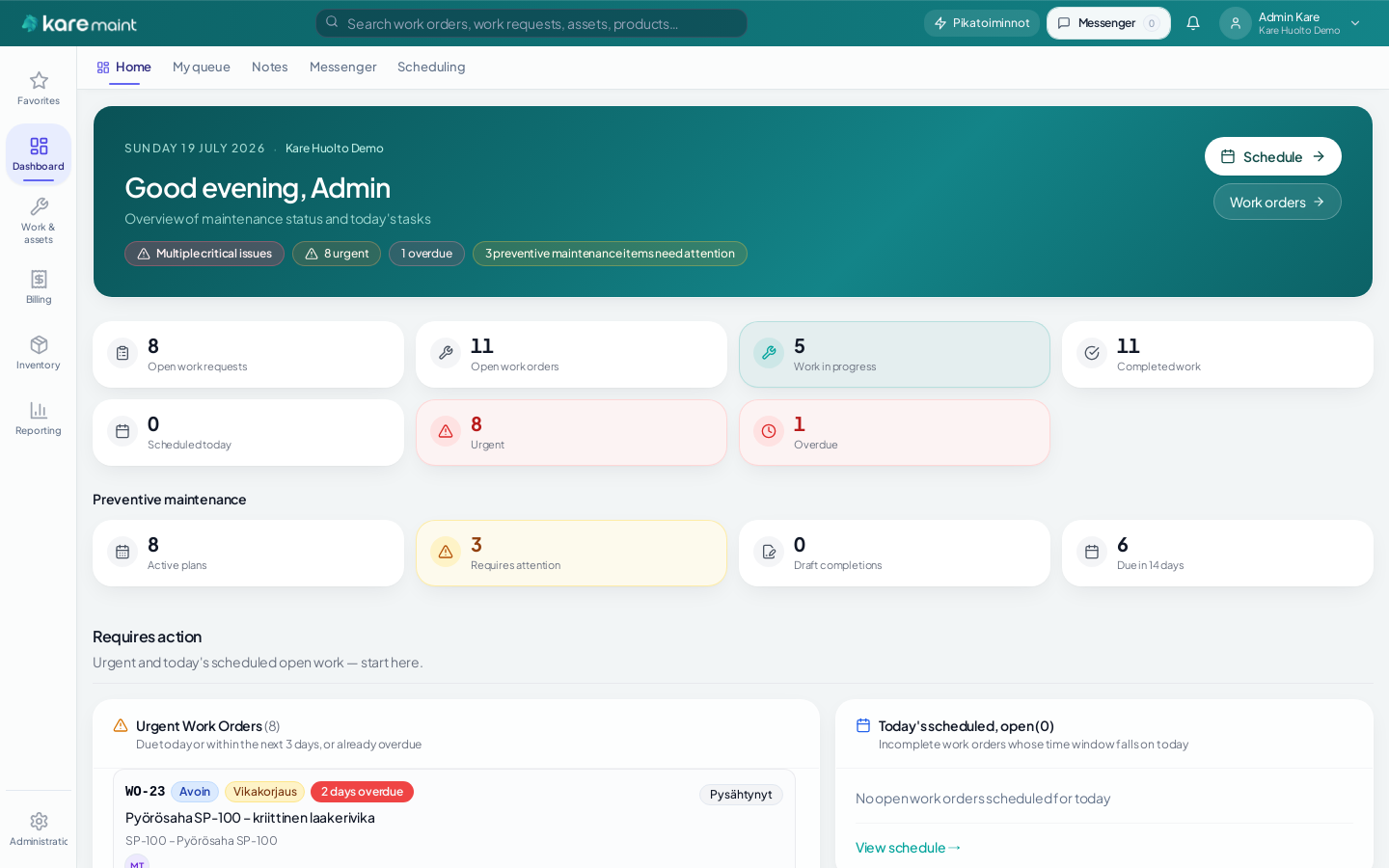This screenshot has height=868, width=1389.
Task: Follow the View schedule link
Action: pos(908,848)
